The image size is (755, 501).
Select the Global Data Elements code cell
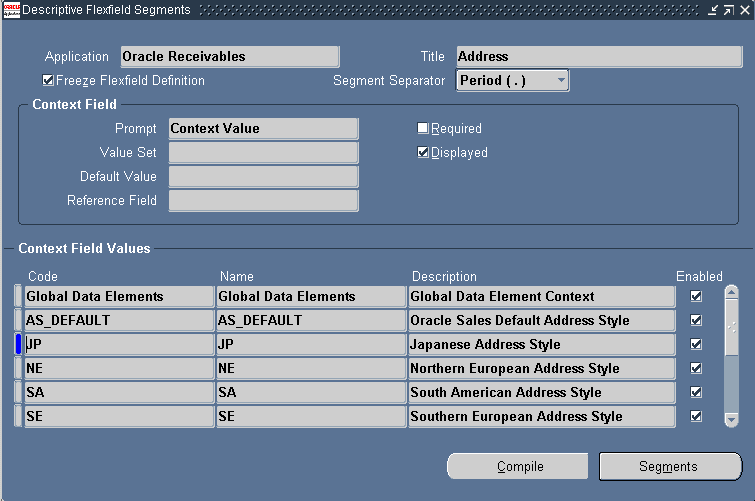119,296
